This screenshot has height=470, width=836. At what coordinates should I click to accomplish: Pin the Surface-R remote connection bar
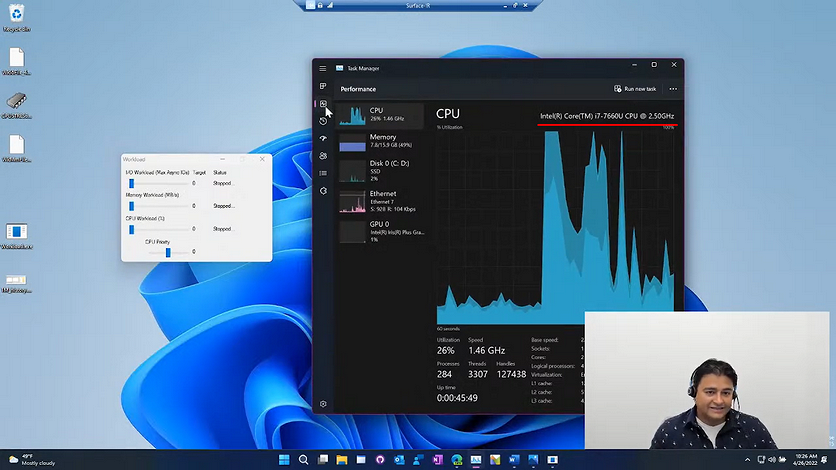311,5
